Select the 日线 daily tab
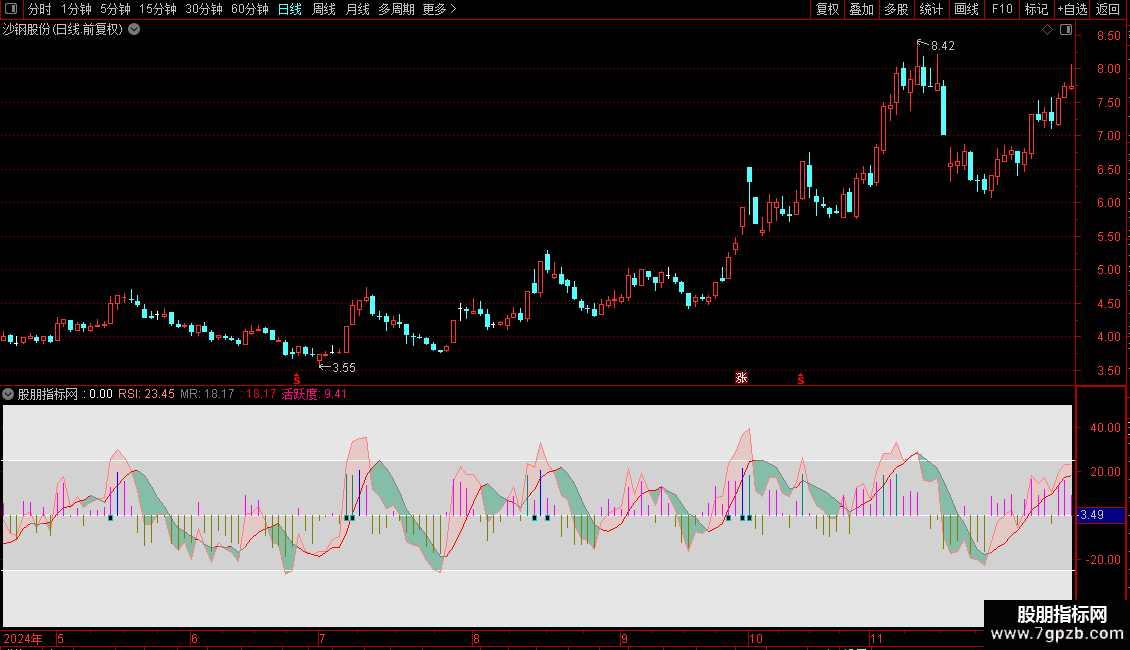 pyautogui.click(x=290, y=9)
